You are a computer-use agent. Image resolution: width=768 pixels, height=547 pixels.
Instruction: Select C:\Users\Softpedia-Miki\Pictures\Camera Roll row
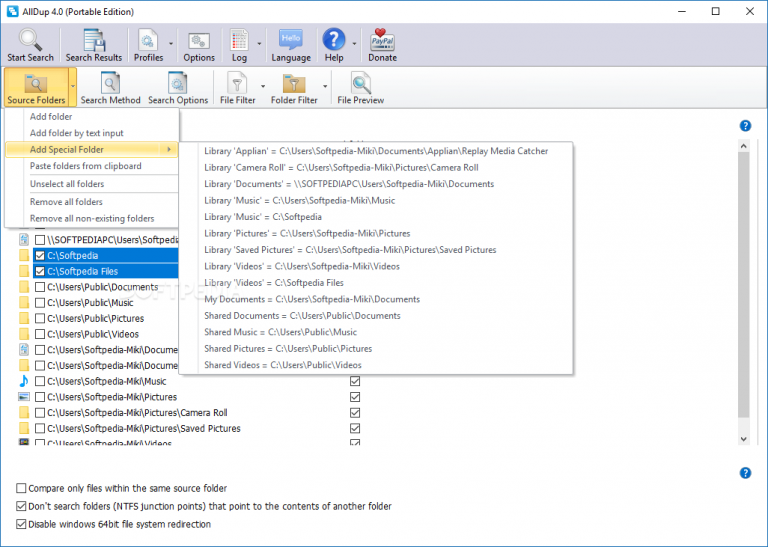click(137, 412)
